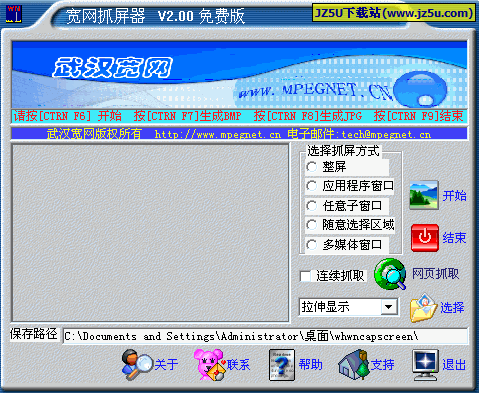
Task: Click the hotkey text 按[CTRN F9]结束
Action: click(418, 116)
